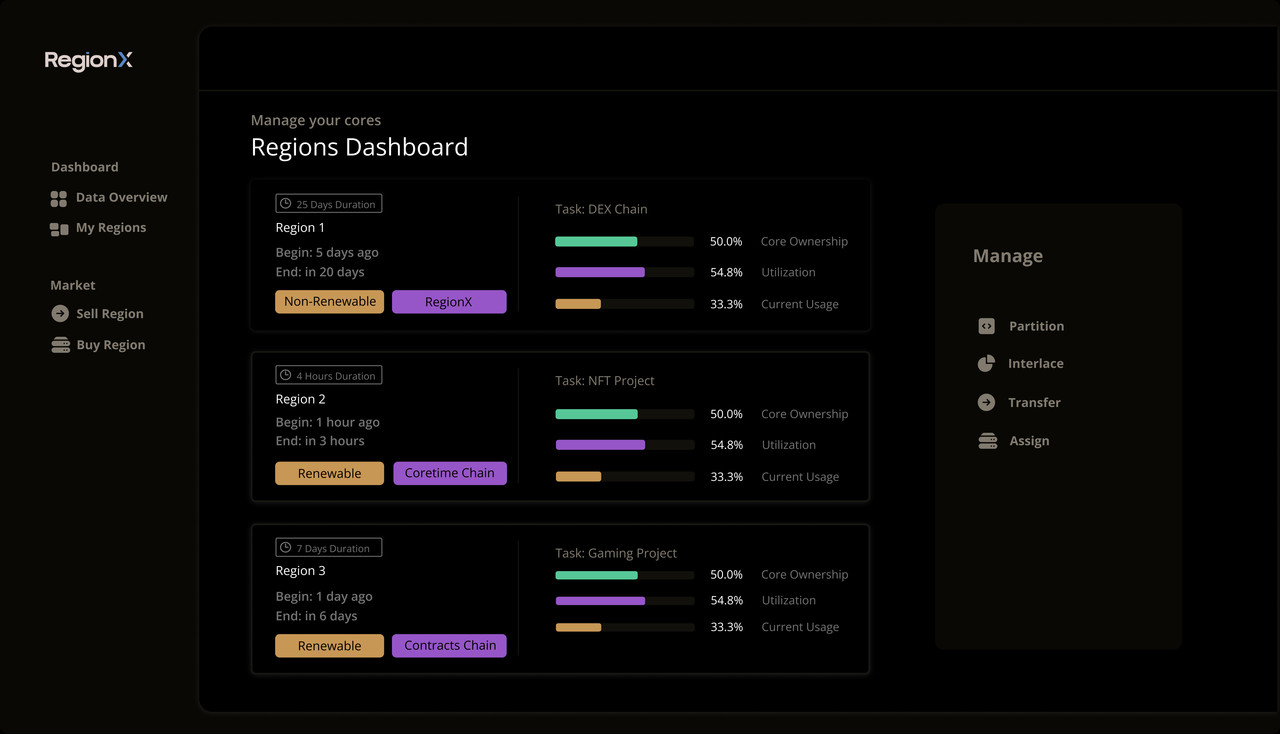Click Manage your cores subtitle
Image resolution: width=1280 pixels, height=734 pixels.
pyautogui.click(x=316, y=120)
